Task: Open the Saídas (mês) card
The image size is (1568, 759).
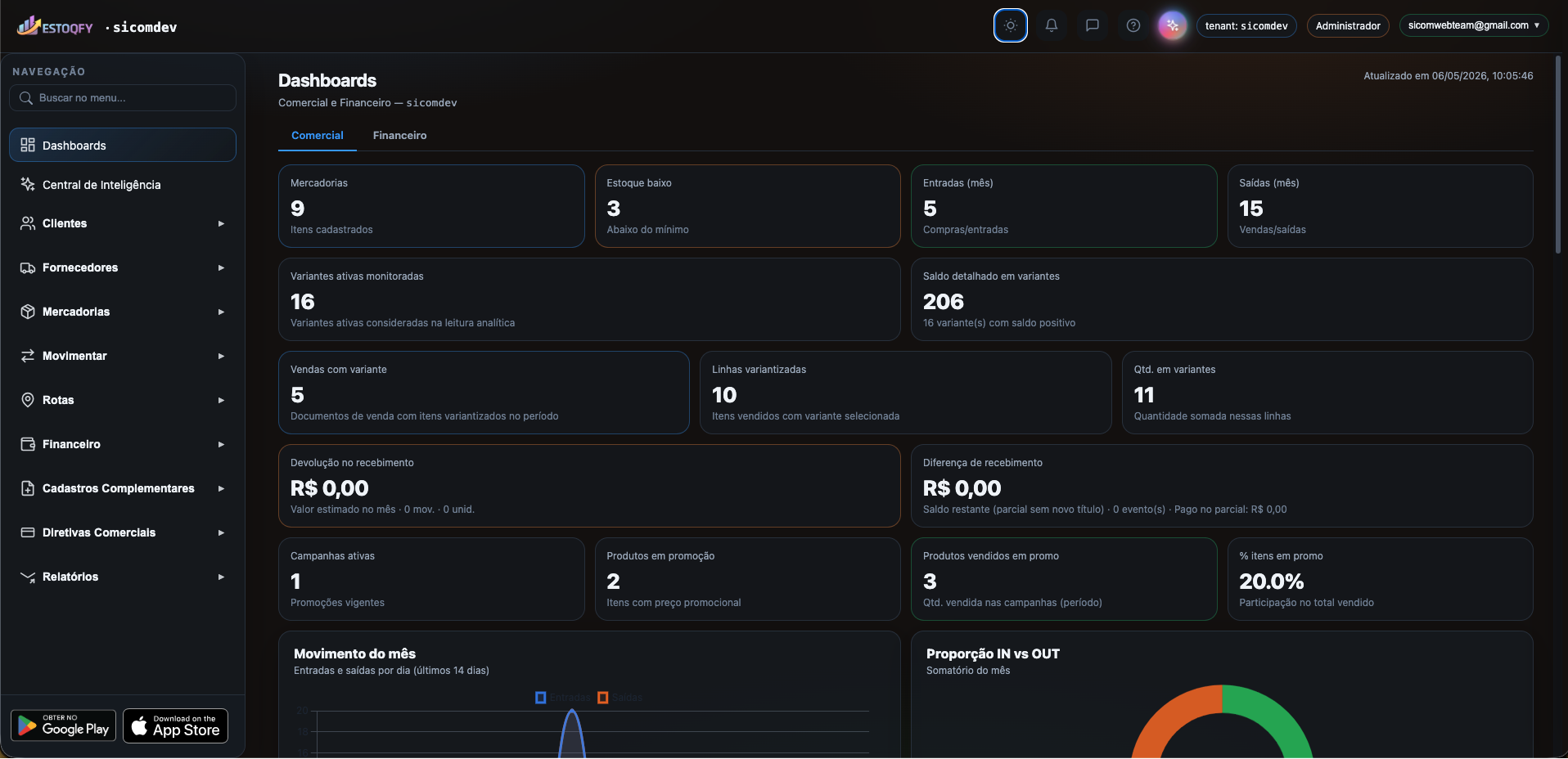Action: (x=1380, y=206)
